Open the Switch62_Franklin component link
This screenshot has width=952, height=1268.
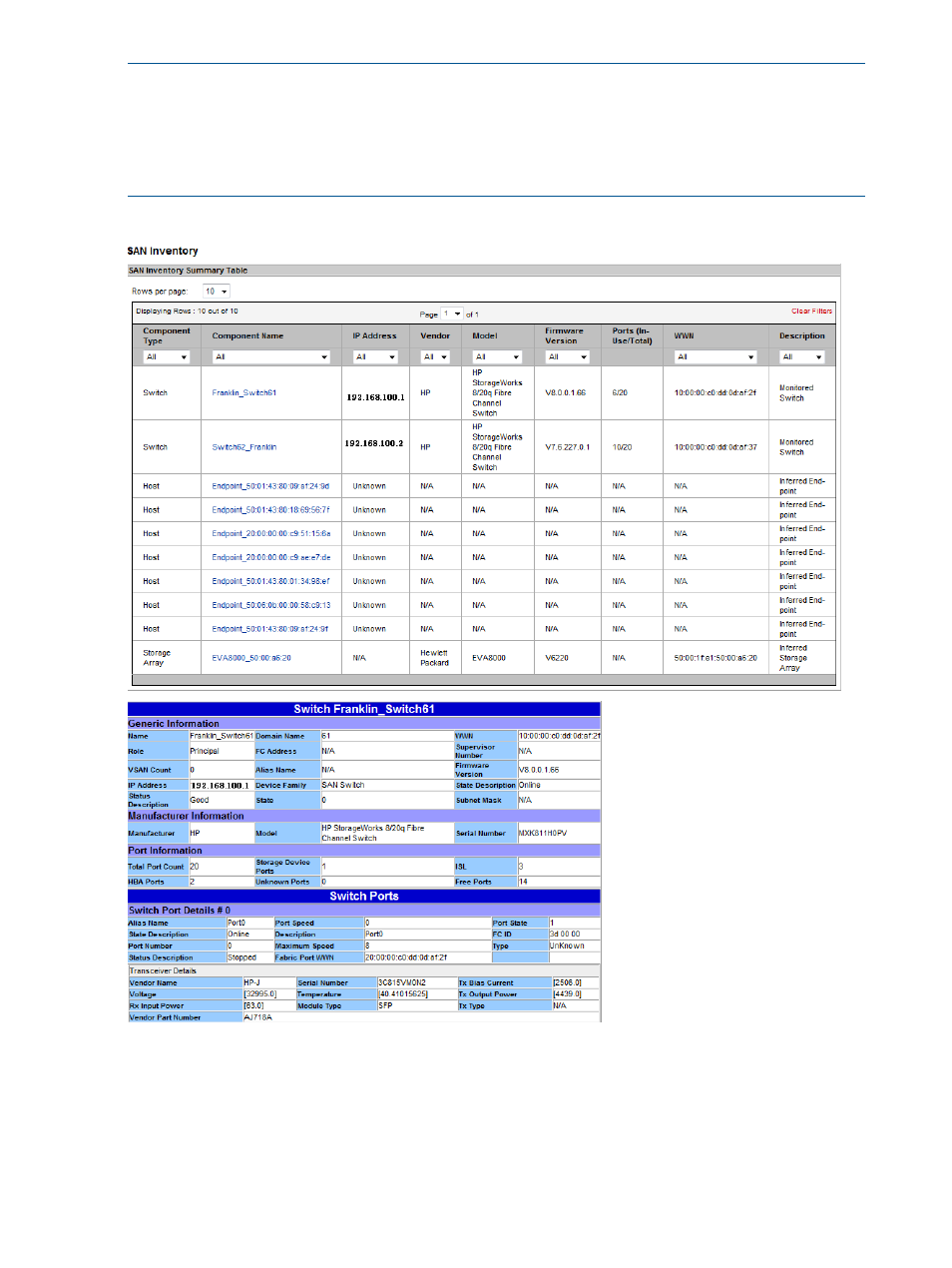[x=244, y=447]
